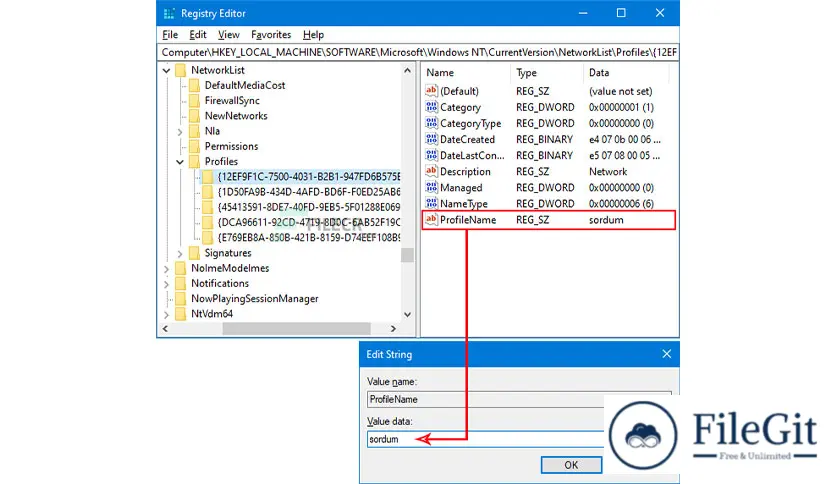The width and height of the screenshot is (836, 484).
Task: Click the tree pane horizontal scrollbar thumb
Action: pyautogui.click(x=296, y=328)
